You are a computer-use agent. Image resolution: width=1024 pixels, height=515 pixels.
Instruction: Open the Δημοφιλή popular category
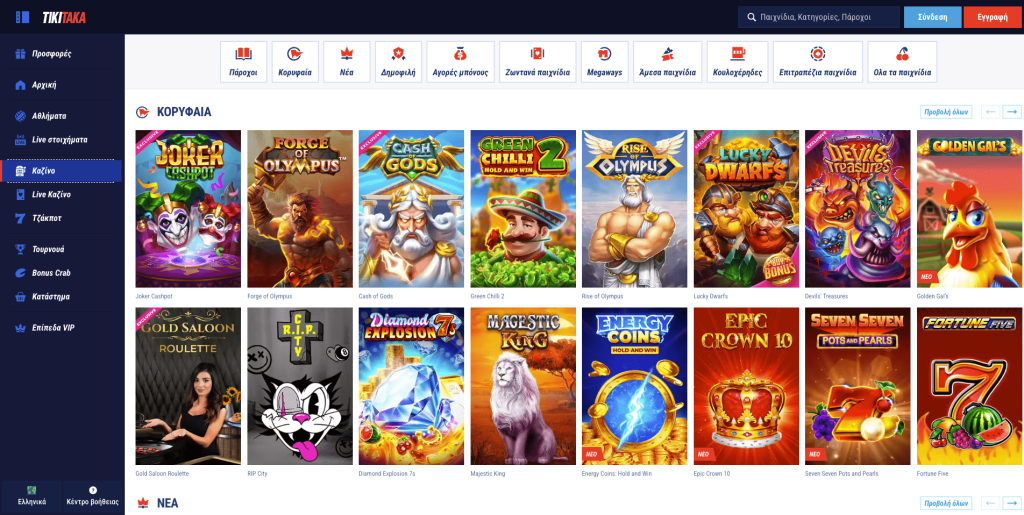point(398,62)
